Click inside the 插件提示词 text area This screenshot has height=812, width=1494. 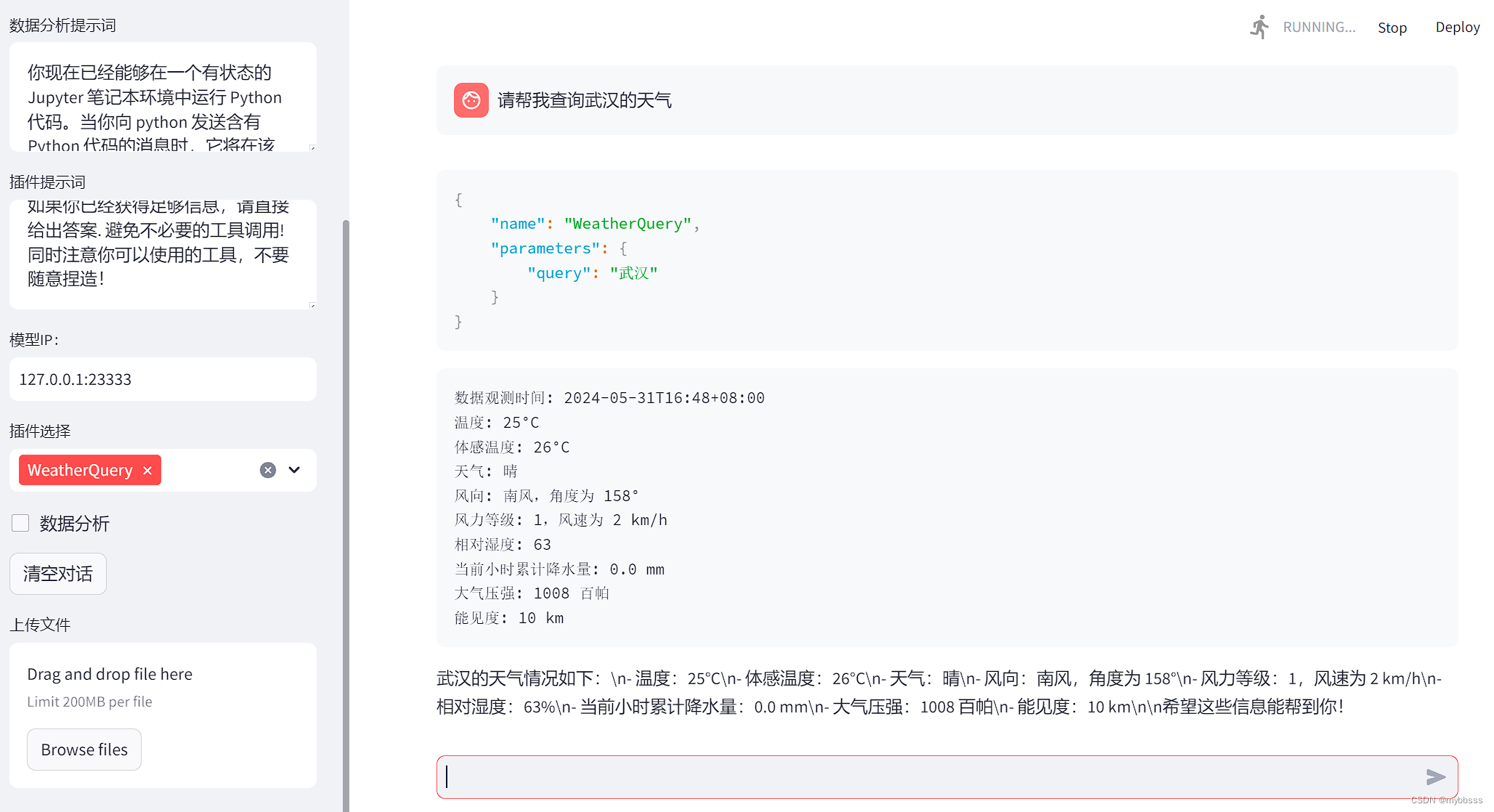click(163, 253)
